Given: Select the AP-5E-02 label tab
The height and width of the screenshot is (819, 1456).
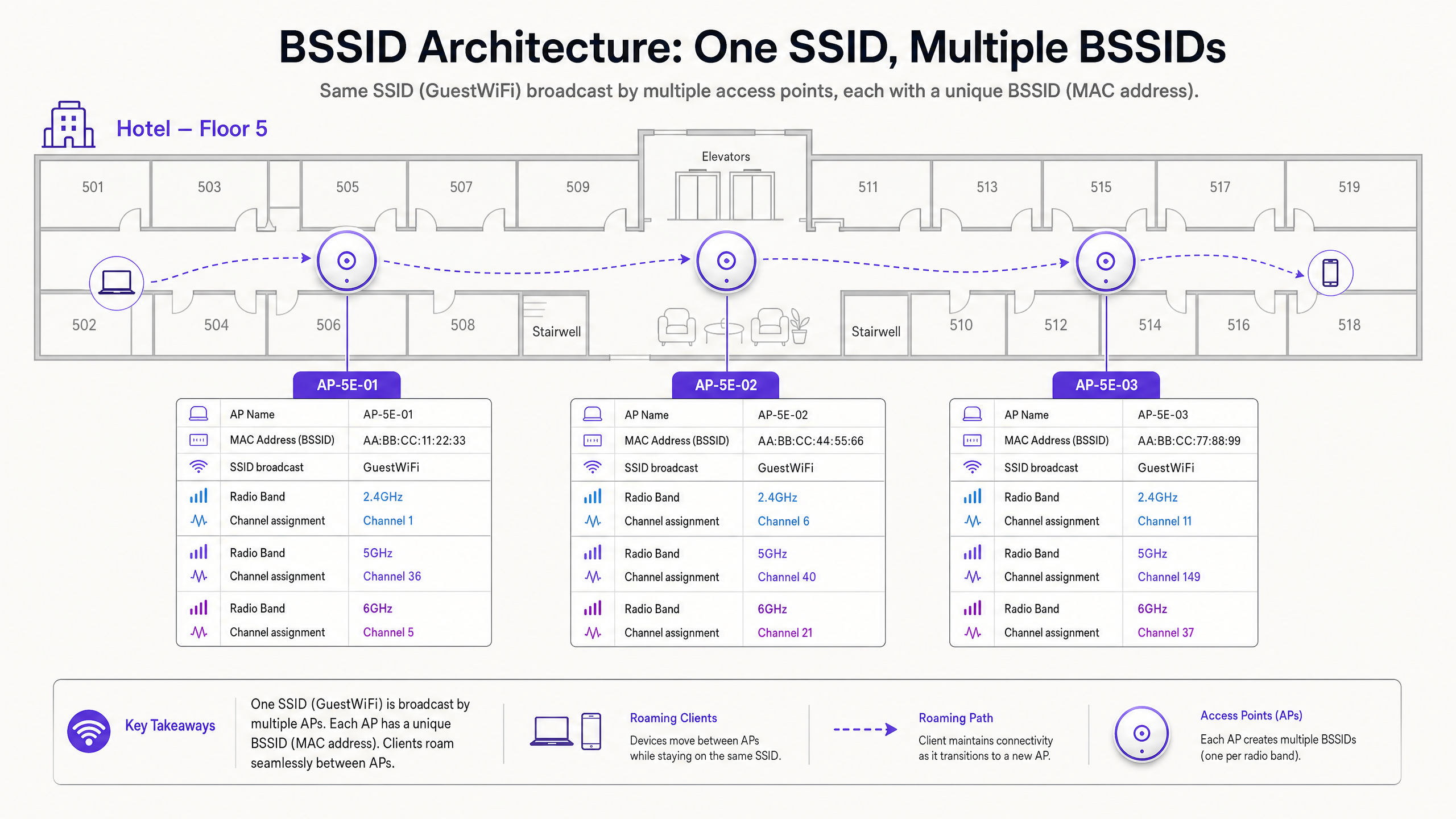Looking at the screenshot, I should (726, 385).
